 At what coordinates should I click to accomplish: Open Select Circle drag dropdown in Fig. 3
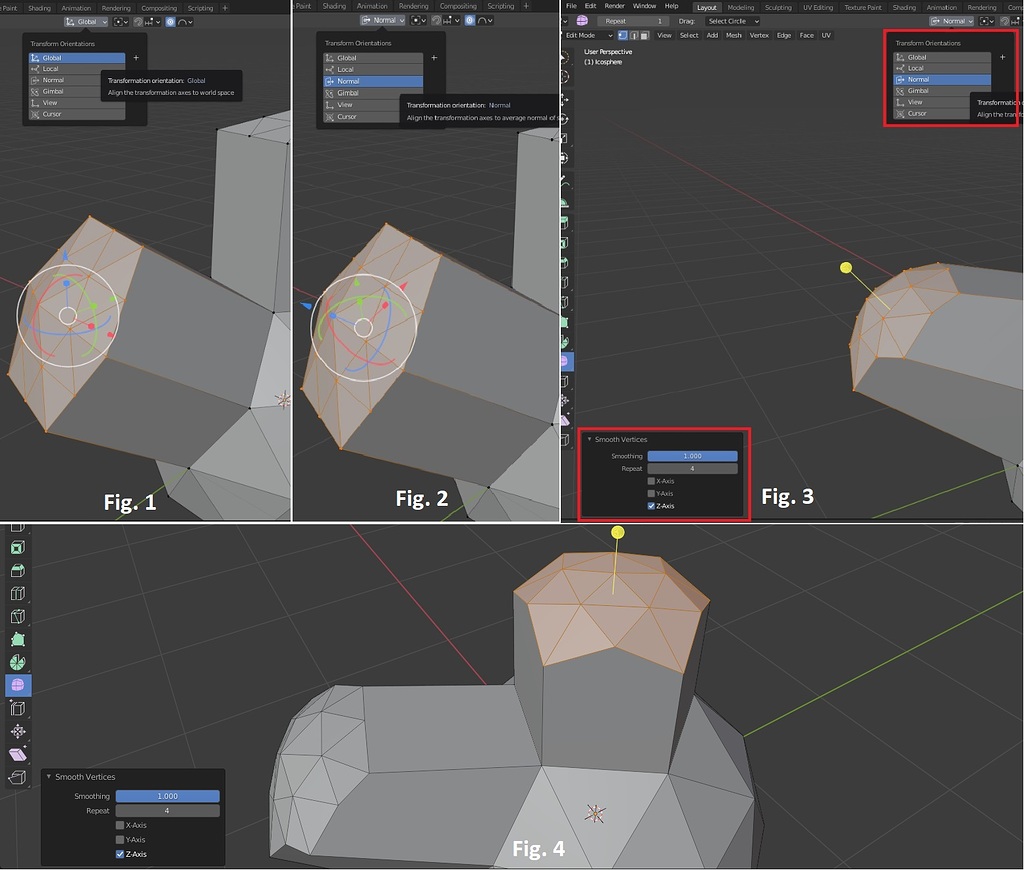[x=733, y=21]
